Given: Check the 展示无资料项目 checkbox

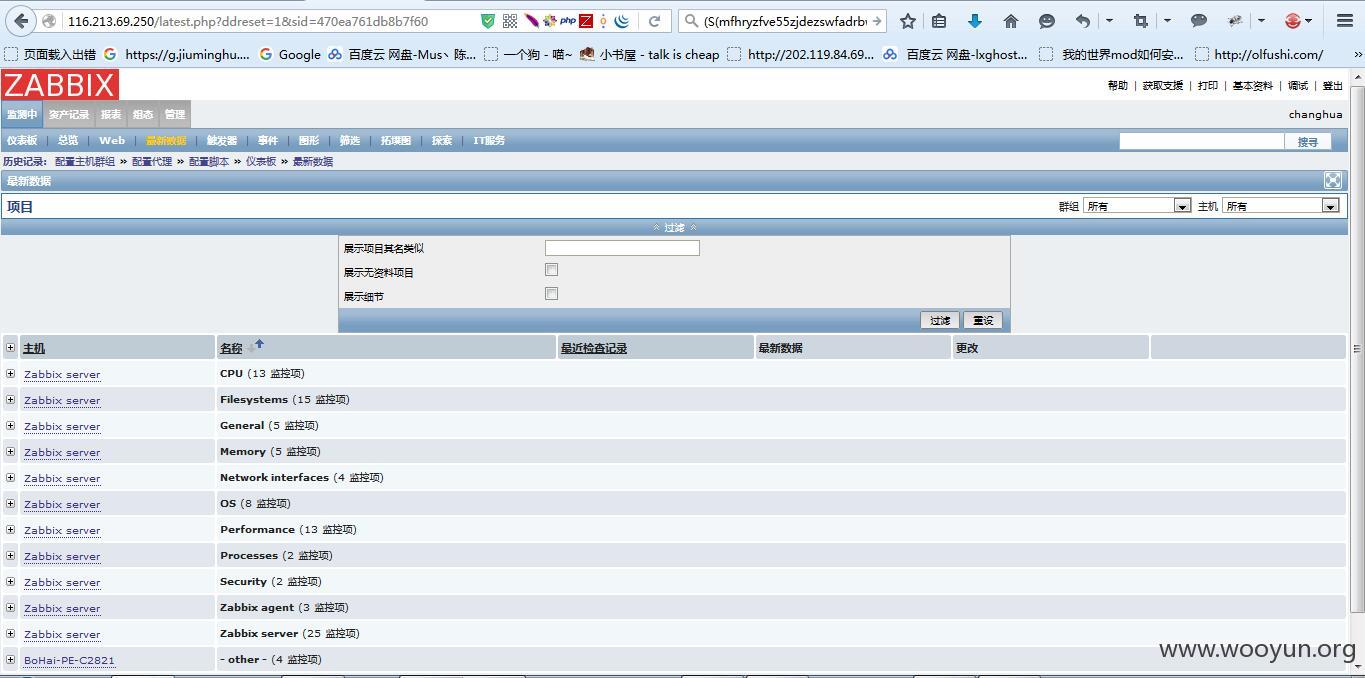Looking at the screenshot, I should [x=551, y=270].
